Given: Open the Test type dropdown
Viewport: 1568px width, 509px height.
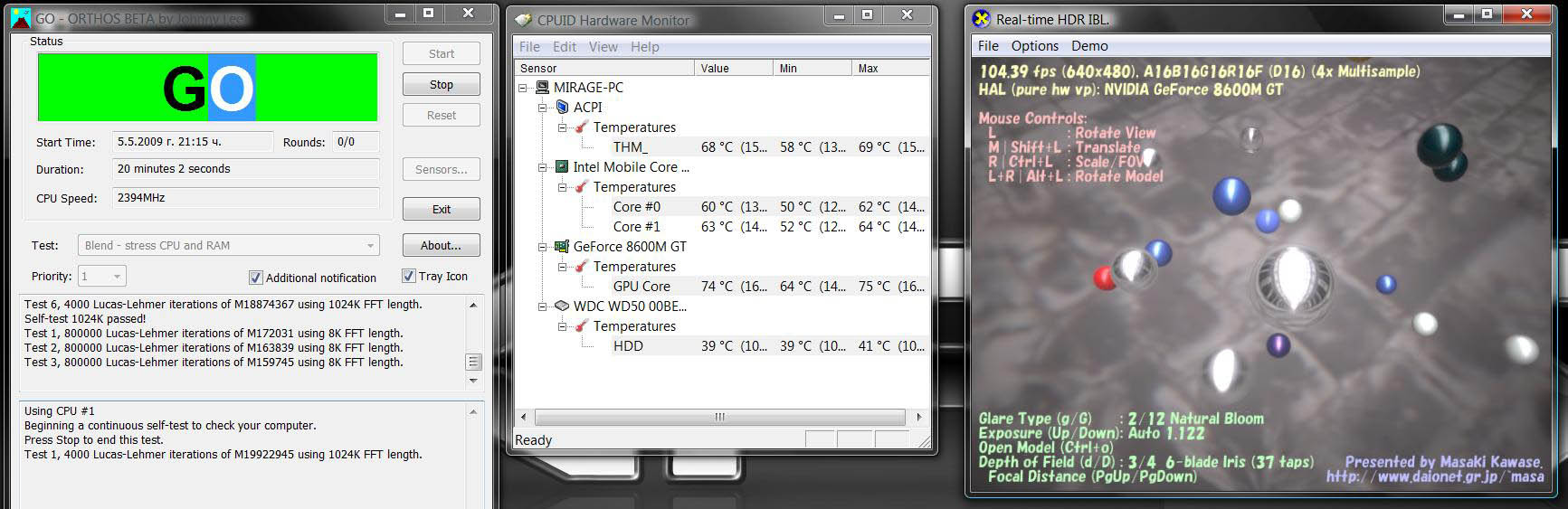Looking at the screenshot, I should coord(229,245).
